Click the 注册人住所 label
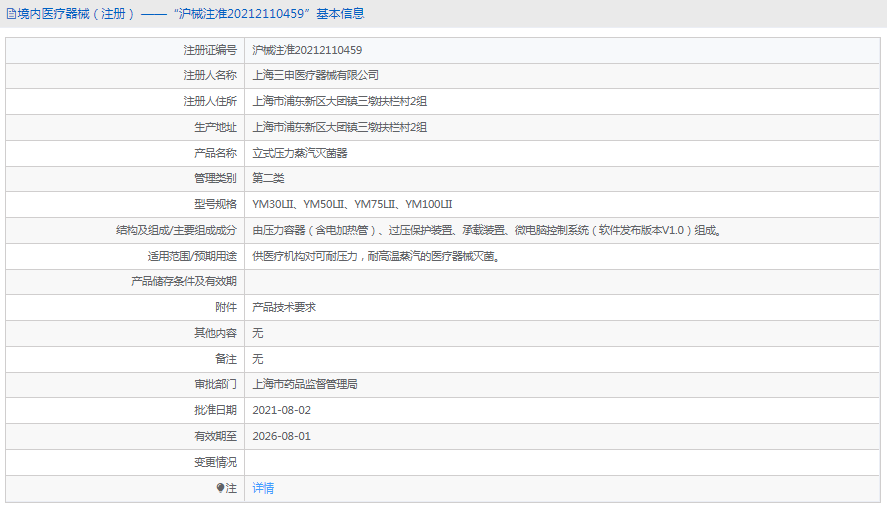Image resolution: width=887 pixels, height=512 pixels. pos(210,101)
